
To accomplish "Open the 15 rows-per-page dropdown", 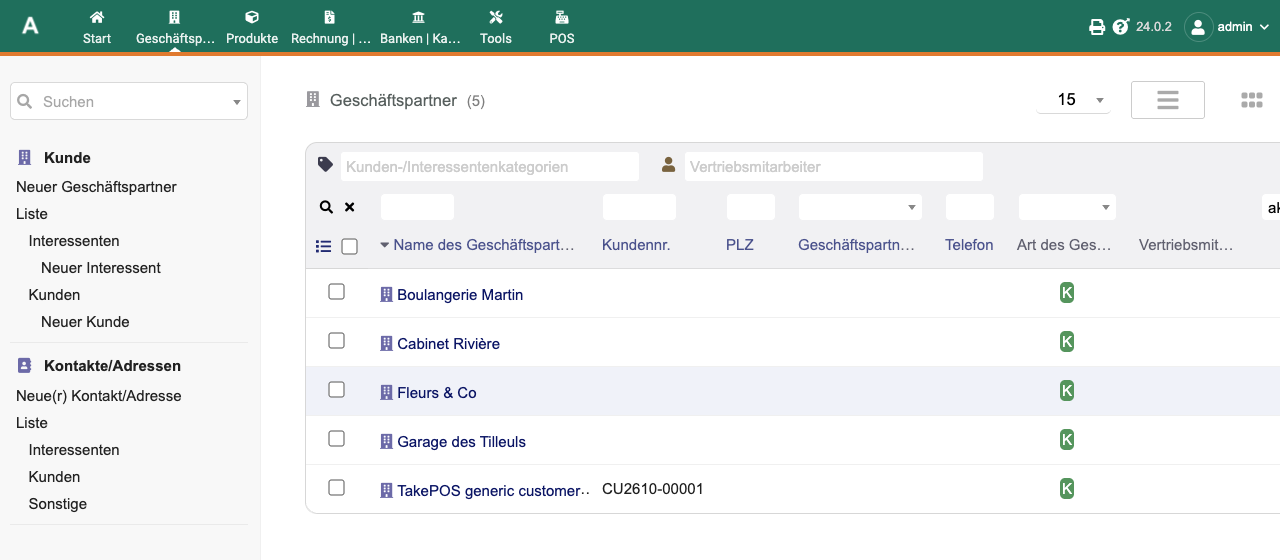I will click(1074, 100).
